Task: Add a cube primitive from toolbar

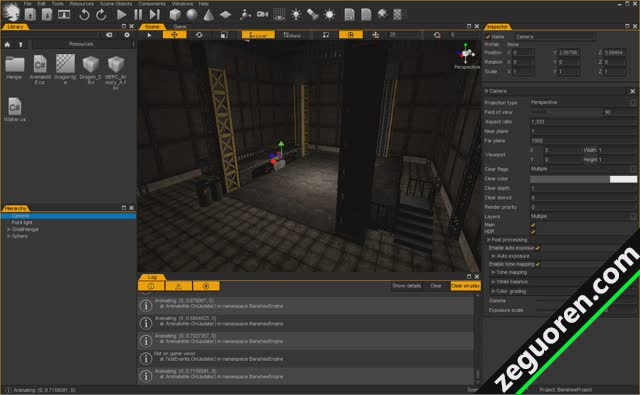Action: (175, 15)
